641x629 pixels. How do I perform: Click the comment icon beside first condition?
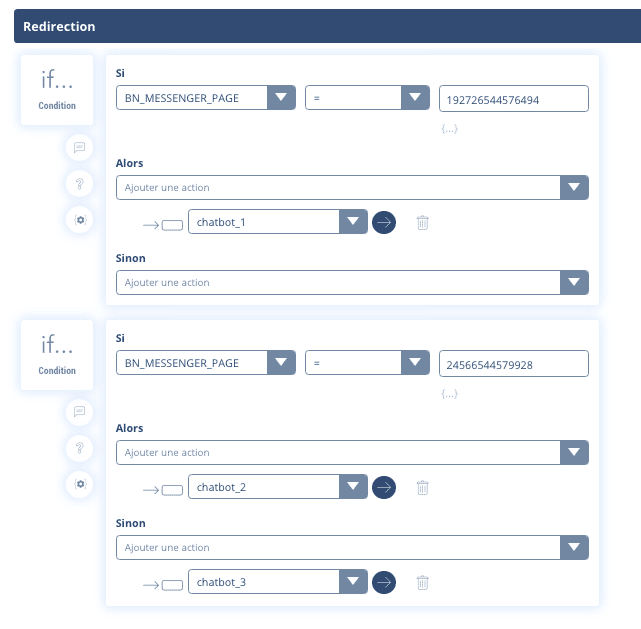[x=80, y=147]
